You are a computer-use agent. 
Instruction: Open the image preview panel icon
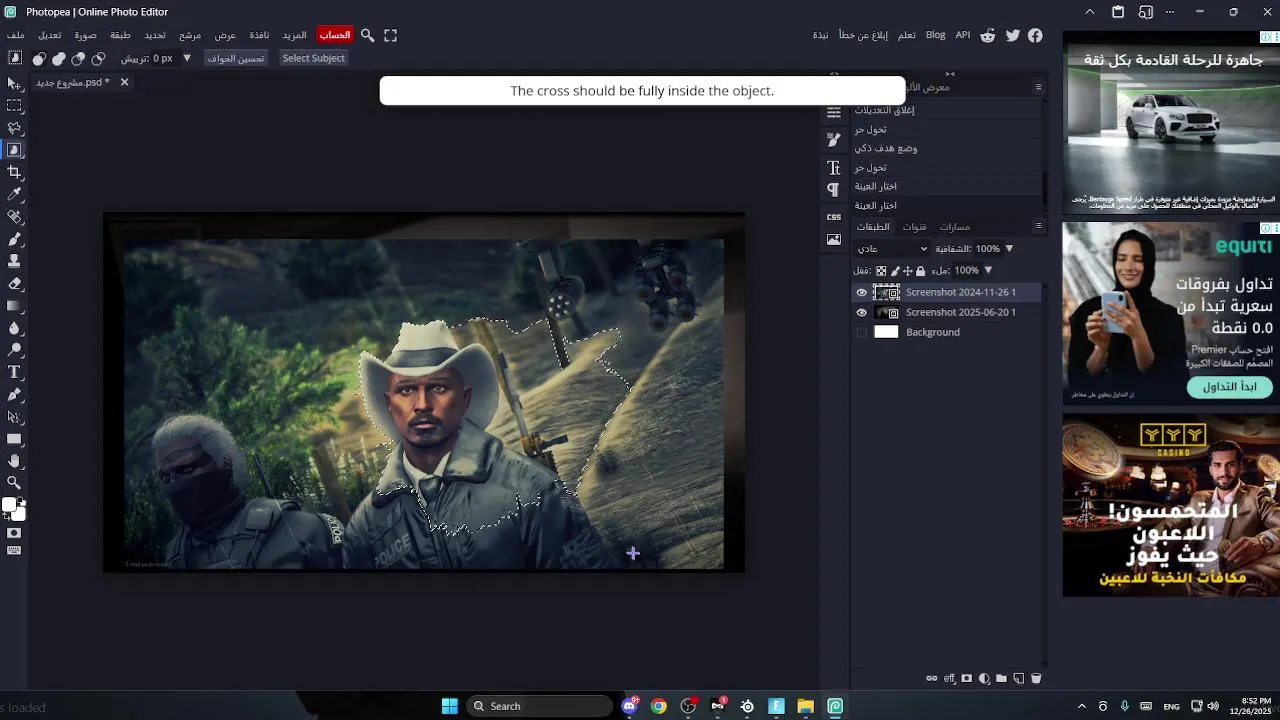click(834, 240)
